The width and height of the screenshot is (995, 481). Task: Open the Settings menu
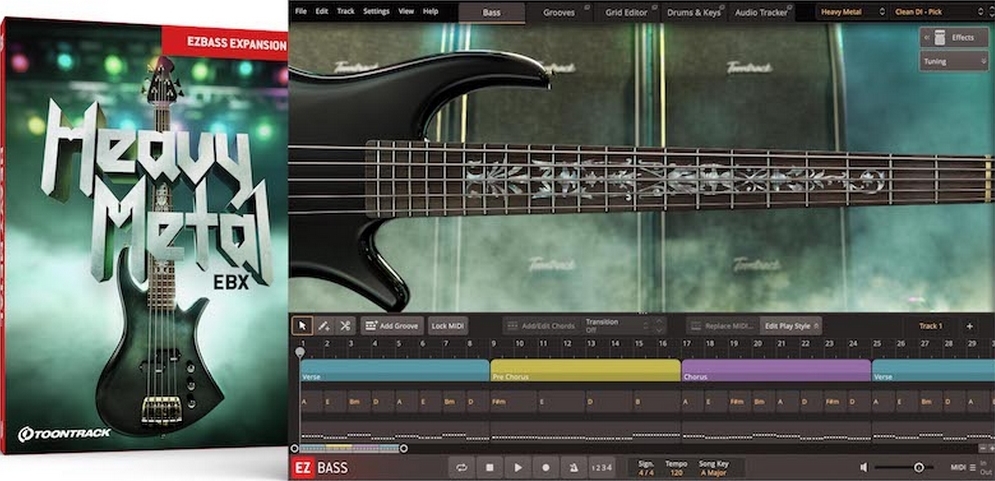tap(376, 11)
